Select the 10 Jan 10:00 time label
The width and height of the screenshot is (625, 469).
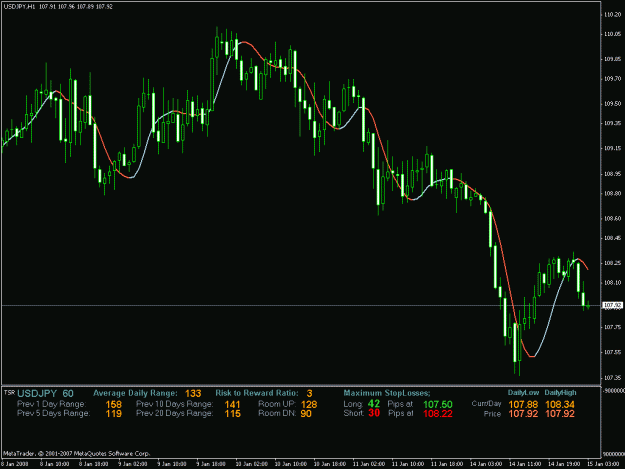click(x=291, y=464)
